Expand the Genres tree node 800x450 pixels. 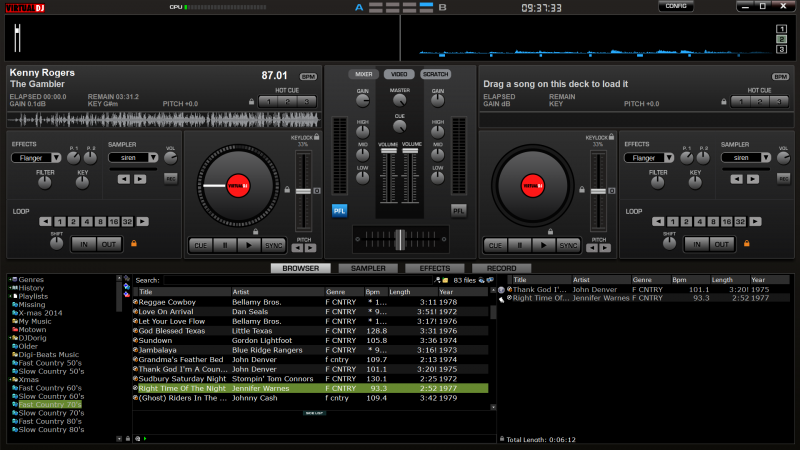point(10,280)
